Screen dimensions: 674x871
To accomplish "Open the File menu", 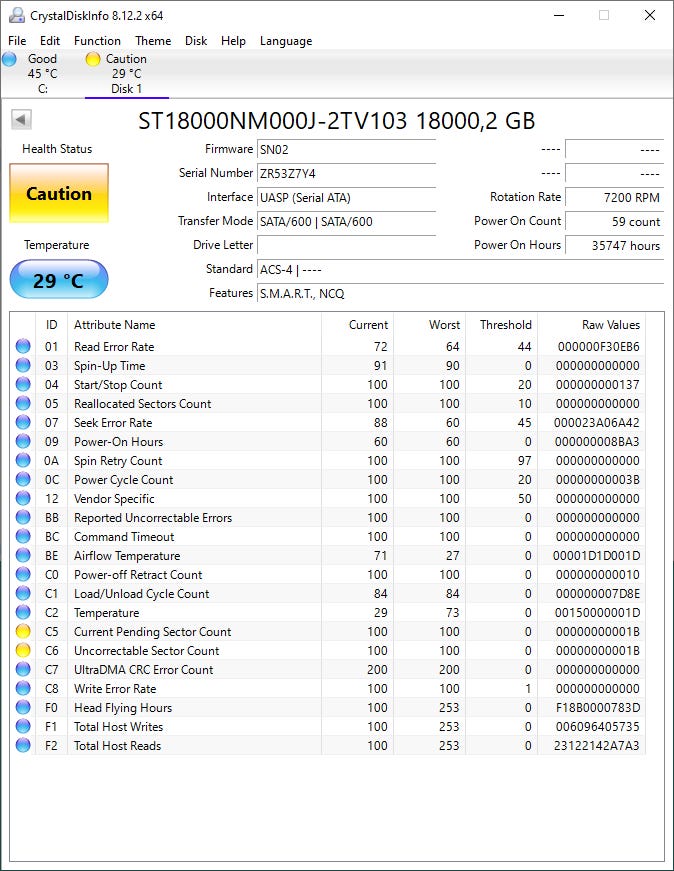I will [17, 41].
